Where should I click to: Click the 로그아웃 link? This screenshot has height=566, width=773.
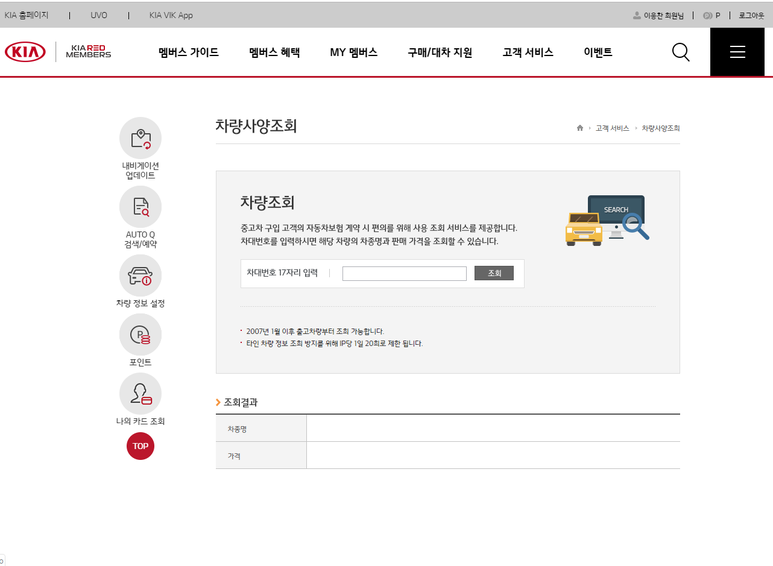(751, 15)
